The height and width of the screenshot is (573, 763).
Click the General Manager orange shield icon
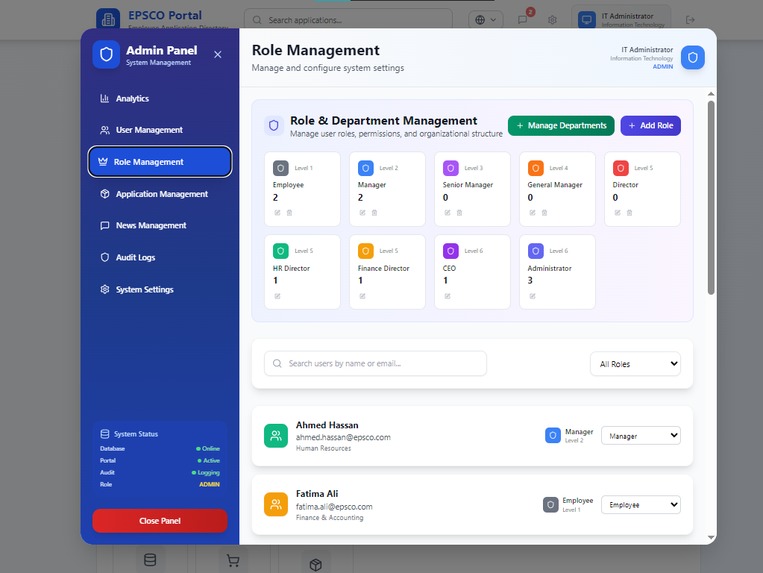click(536, 168)
